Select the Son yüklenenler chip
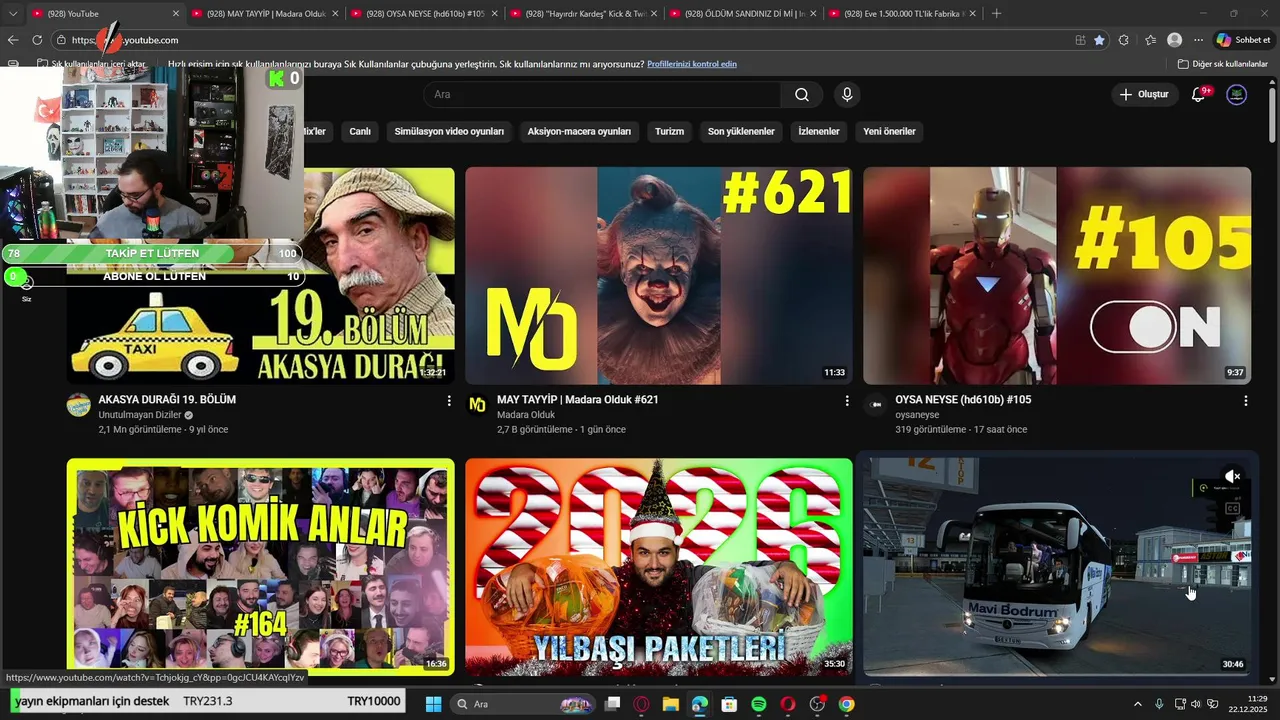Screen dimensions: 1280x720 click(x=741, y=131)
